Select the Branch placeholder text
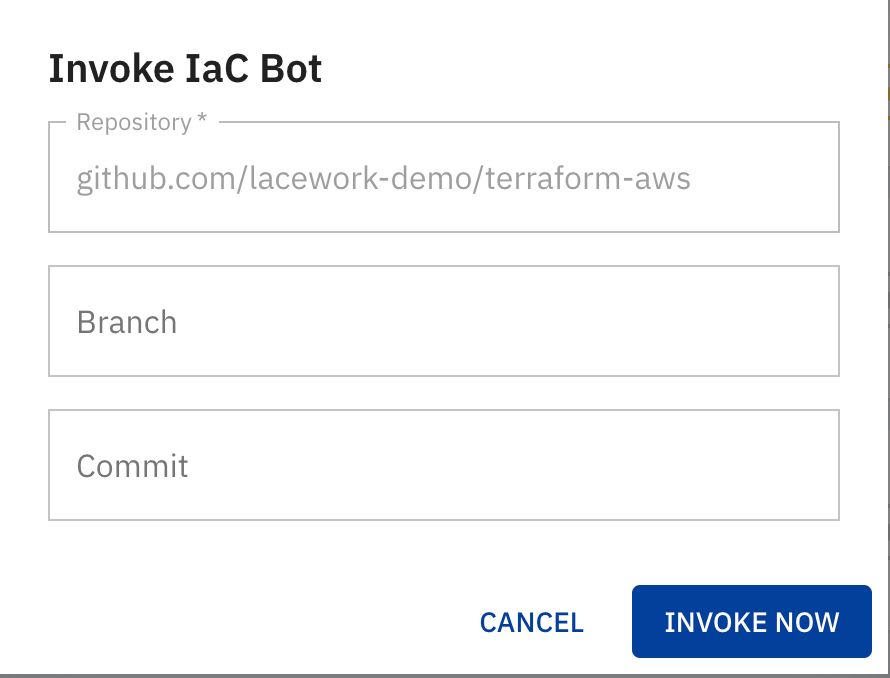Image resolution: width=890 pixels, height=678 pixels. pos(127,322)
